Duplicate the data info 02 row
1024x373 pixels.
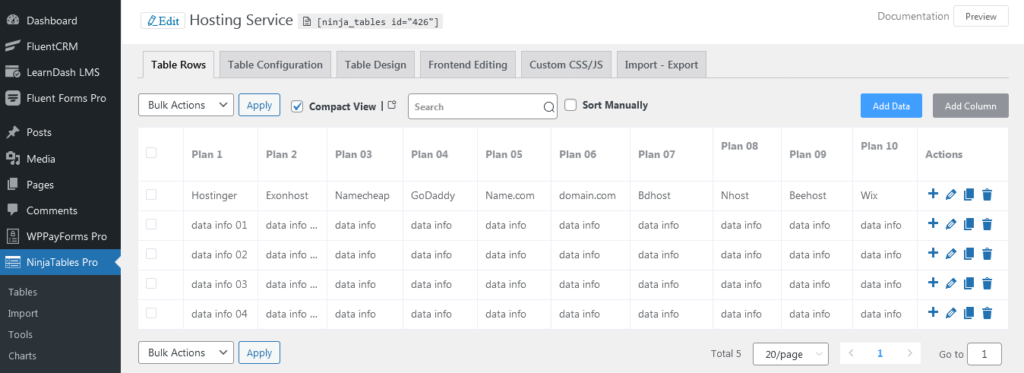click(x=969, y=254)
